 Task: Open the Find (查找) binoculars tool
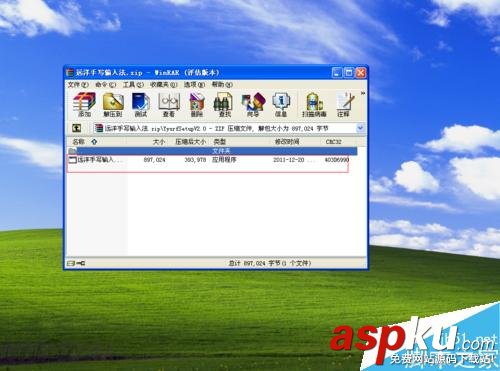pyautogui.click(x=224, y=104)
